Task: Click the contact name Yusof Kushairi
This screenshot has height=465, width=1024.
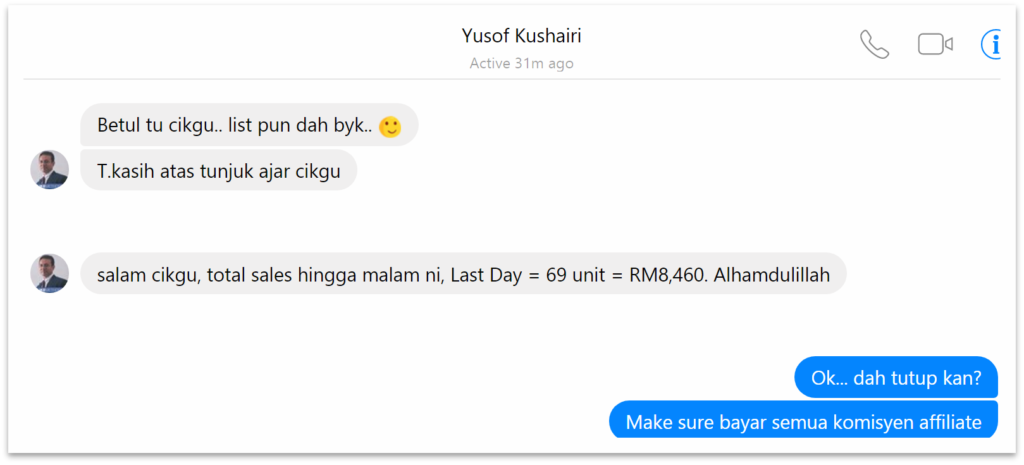Action: coord(521,36)
